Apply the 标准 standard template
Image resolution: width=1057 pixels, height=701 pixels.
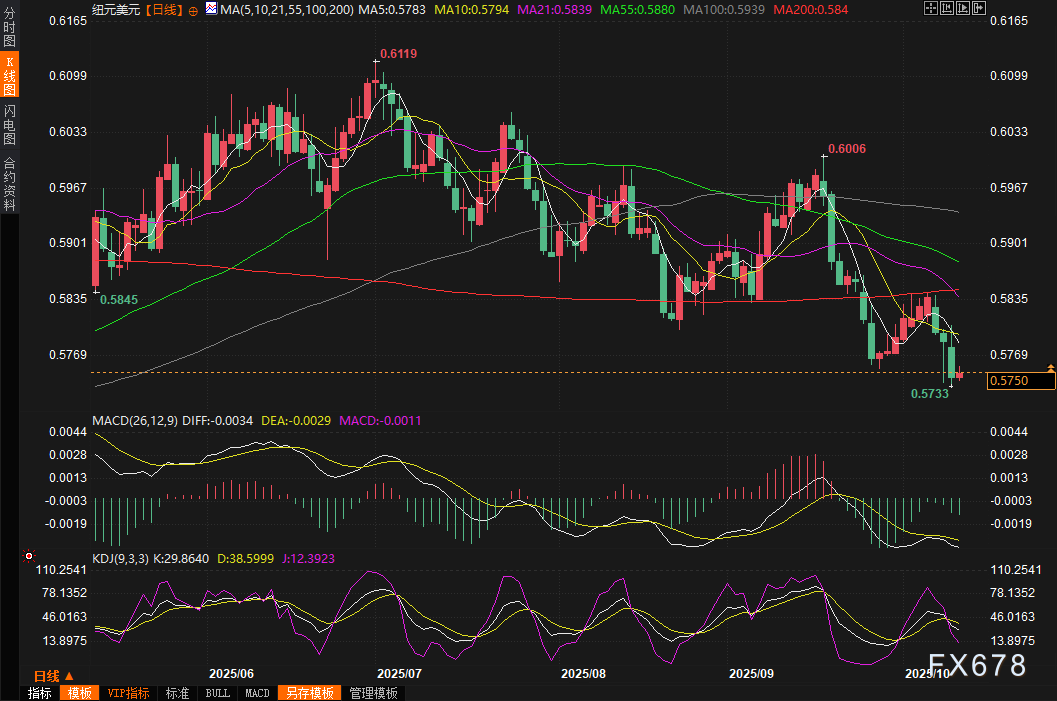click(x=177, y=693)
